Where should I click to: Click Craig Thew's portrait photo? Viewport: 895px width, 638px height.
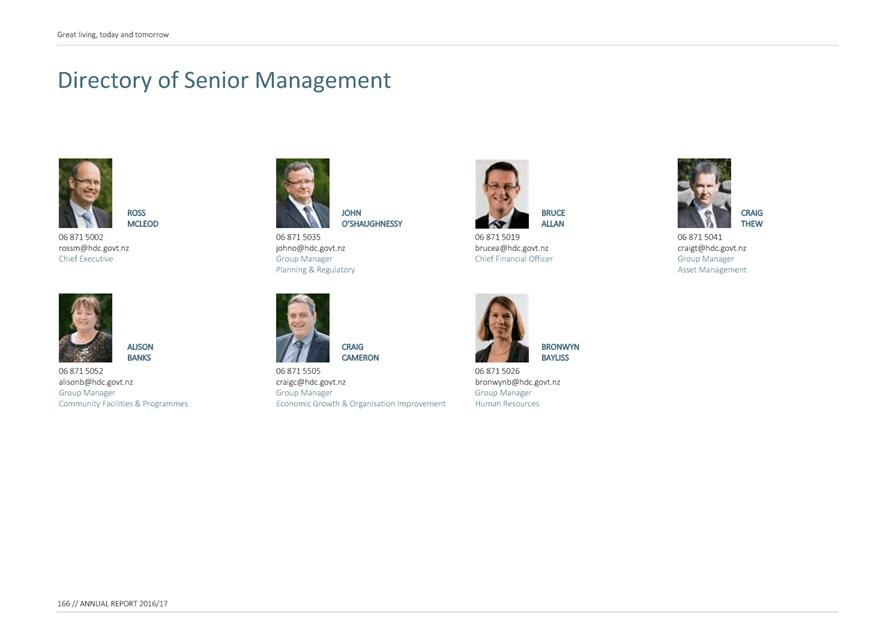click(x=704, y=193)
